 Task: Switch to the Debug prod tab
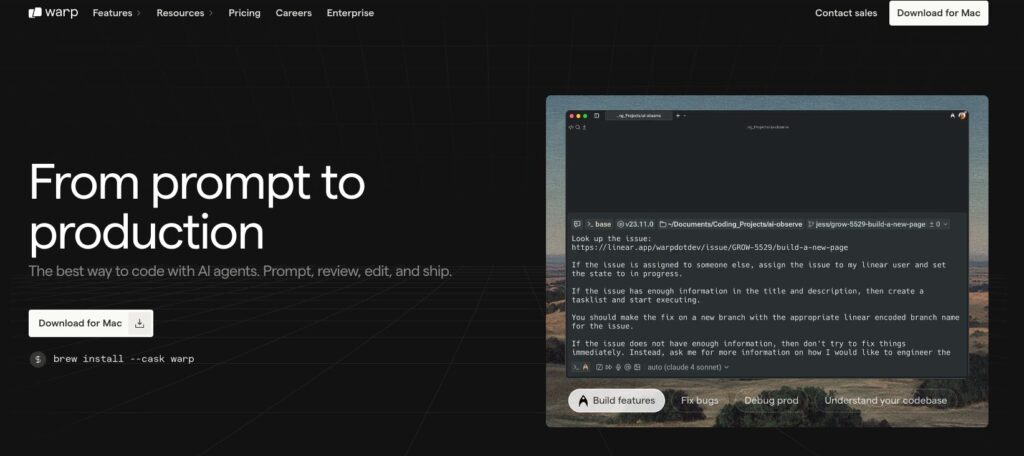tap(771, 400)
